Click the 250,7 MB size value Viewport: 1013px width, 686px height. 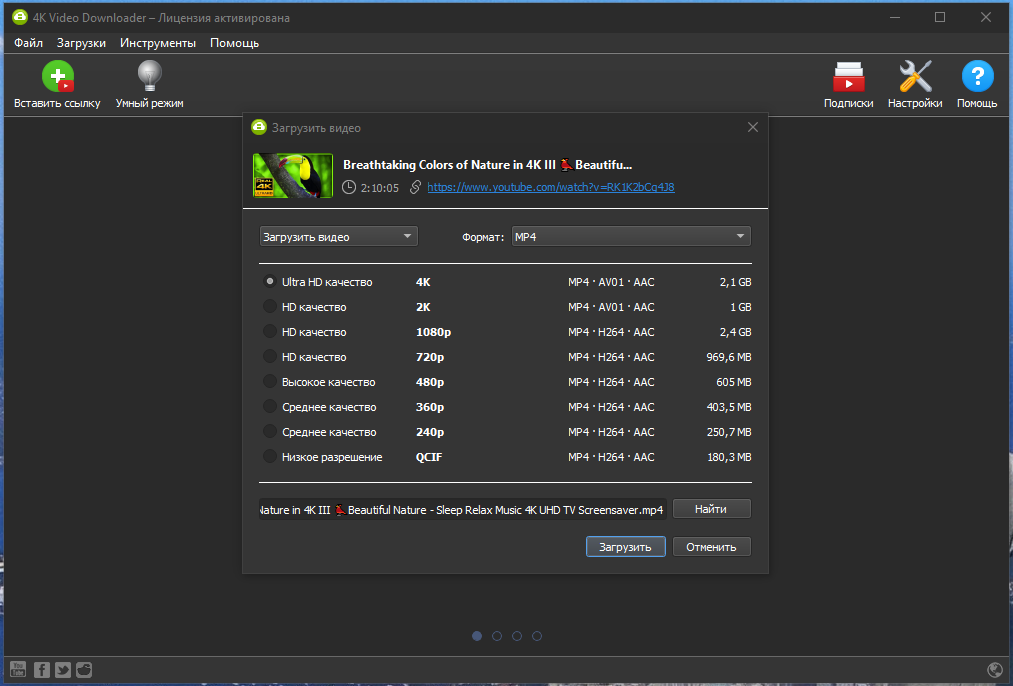729,432
